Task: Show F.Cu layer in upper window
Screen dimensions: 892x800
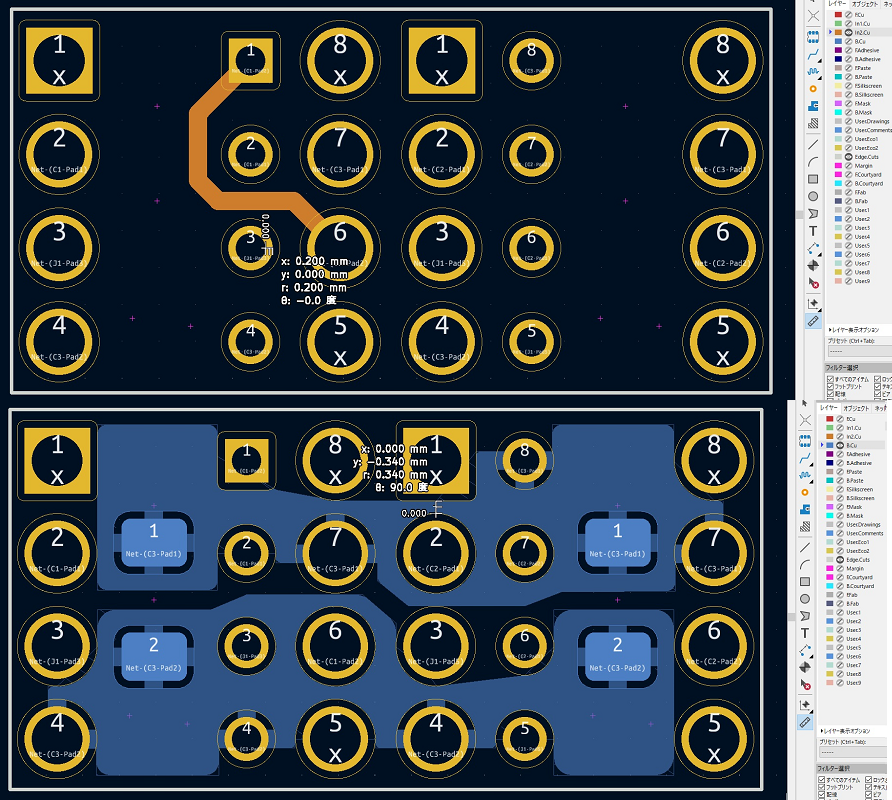Action: click(x=848, y=15)
